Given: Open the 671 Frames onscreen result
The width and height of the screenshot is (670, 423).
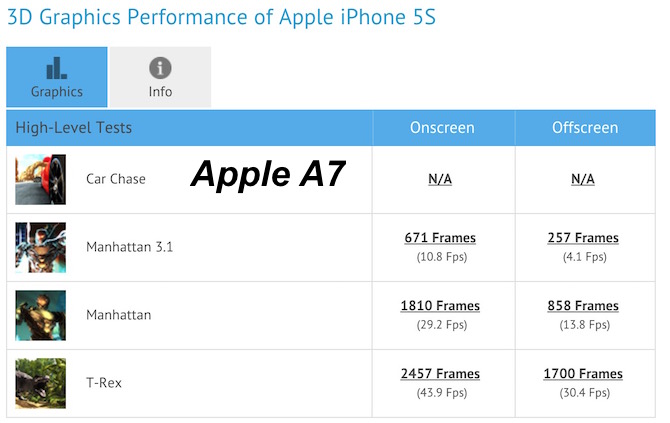Looking at the screenshot, I should pos(440,238).
